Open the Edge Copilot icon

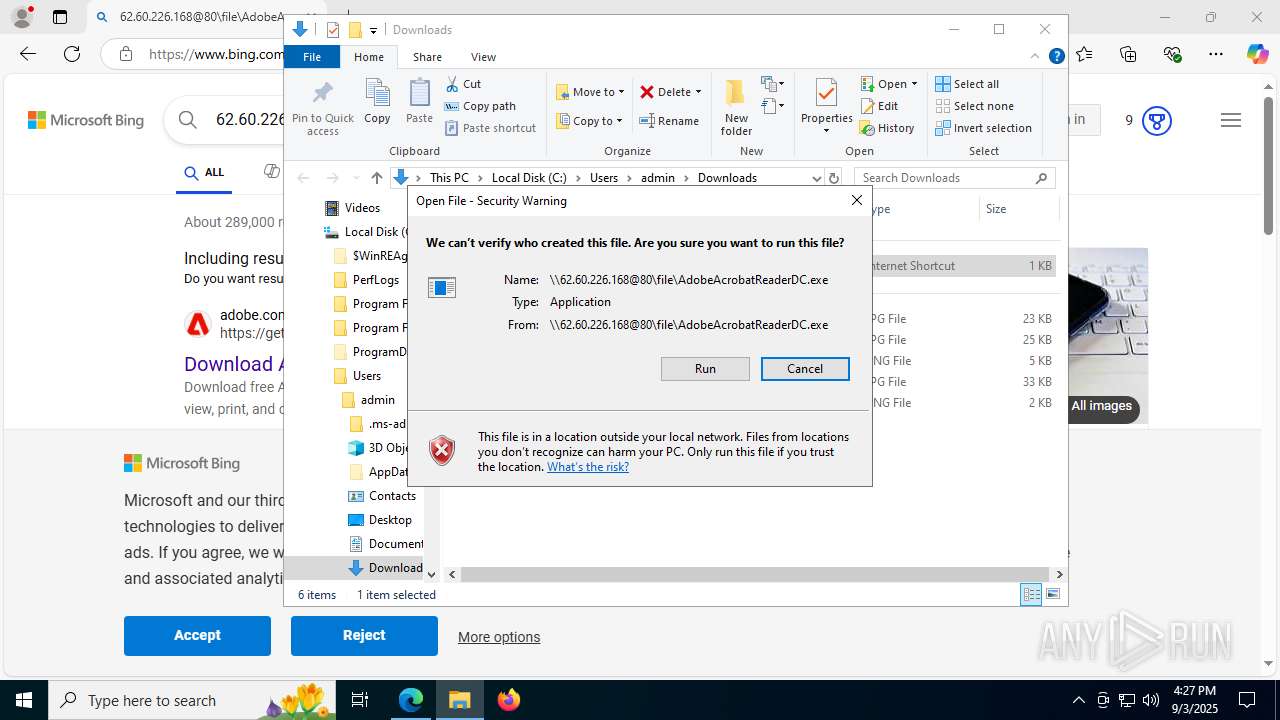[1257, 54]
